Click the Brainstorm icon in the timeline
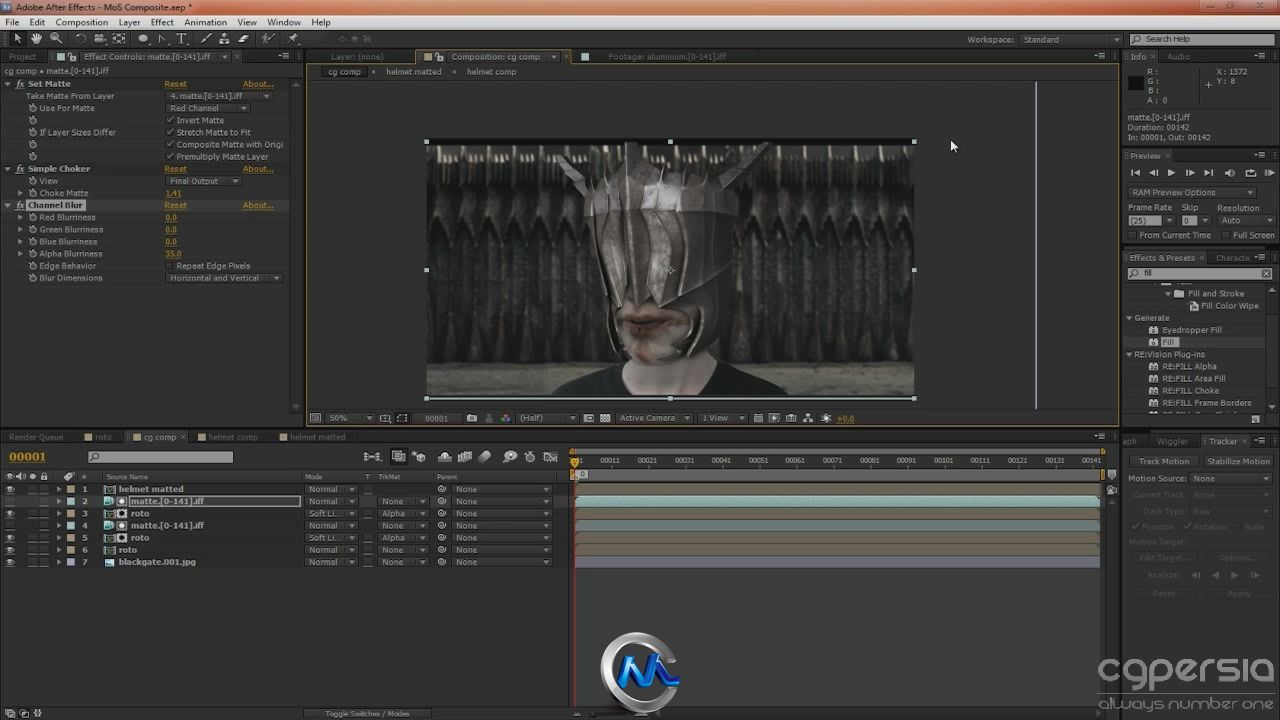This screenshot has height=720, width=1280. pos(510,457)
